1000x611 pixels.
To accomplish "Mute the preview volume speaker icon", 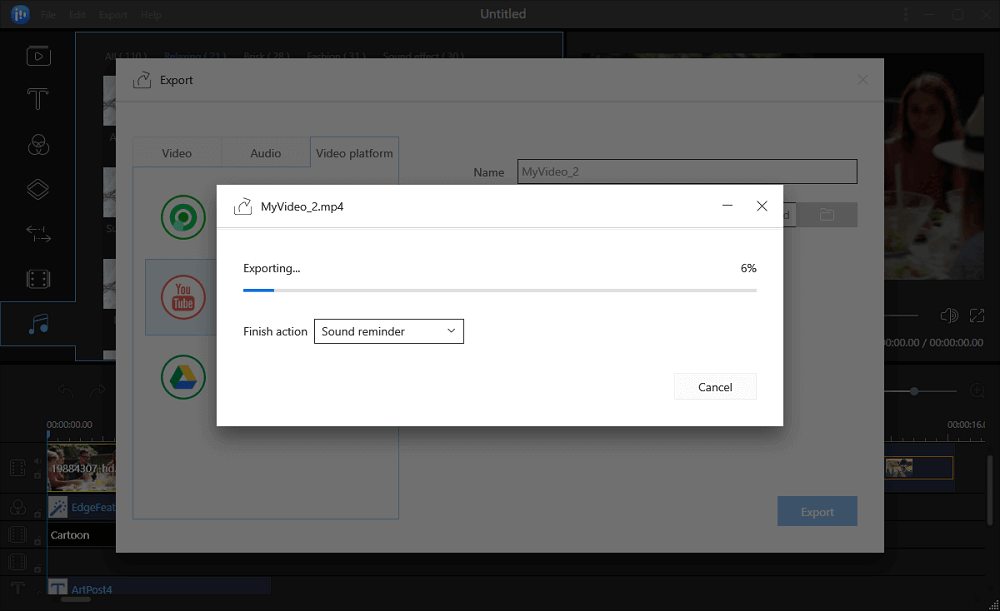I will pyautogui.click(x=949, y=316).
